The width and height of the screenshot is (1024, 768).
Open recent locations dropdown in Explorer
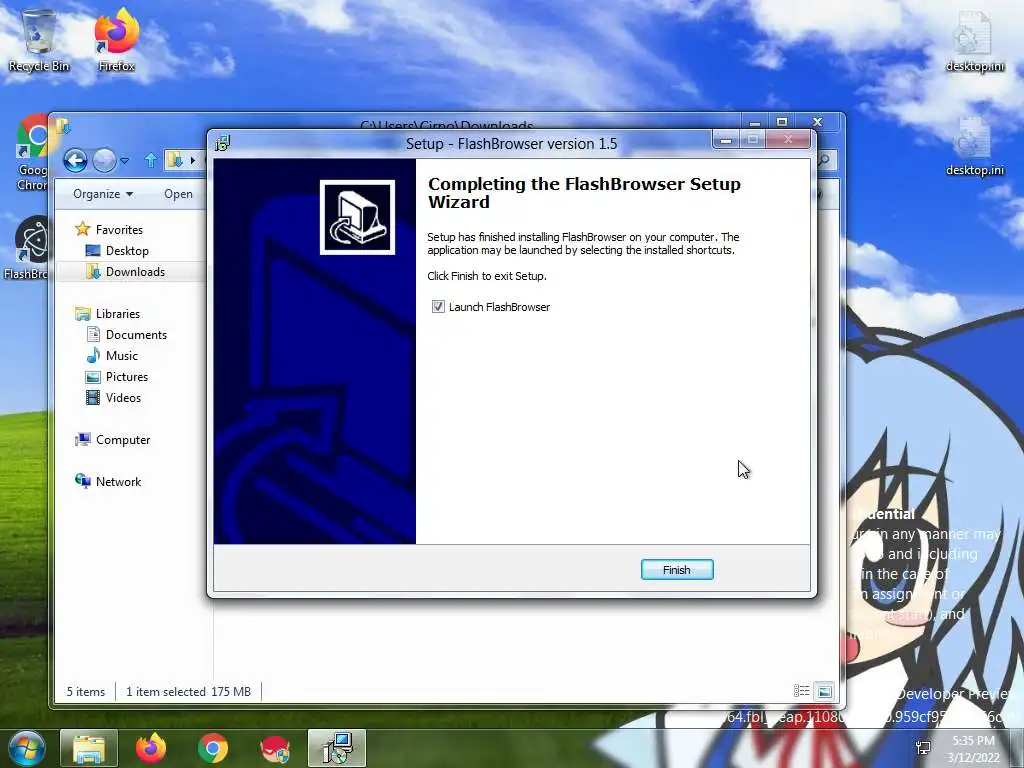(124, 160)
